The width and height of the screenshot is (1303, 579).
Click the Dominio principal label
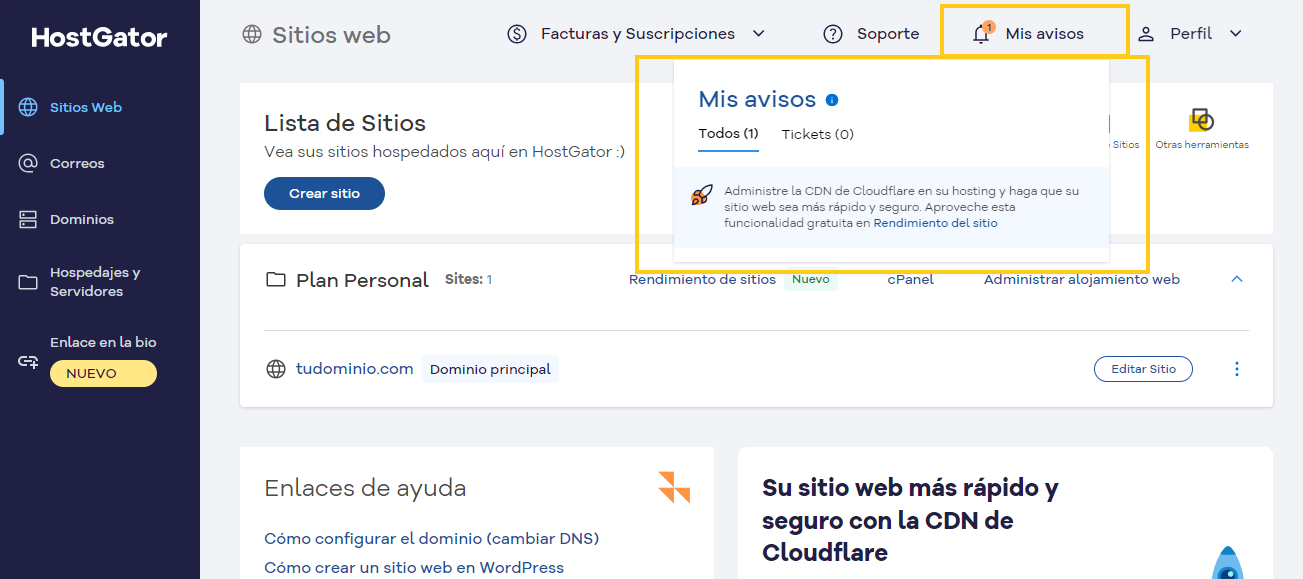490,369
